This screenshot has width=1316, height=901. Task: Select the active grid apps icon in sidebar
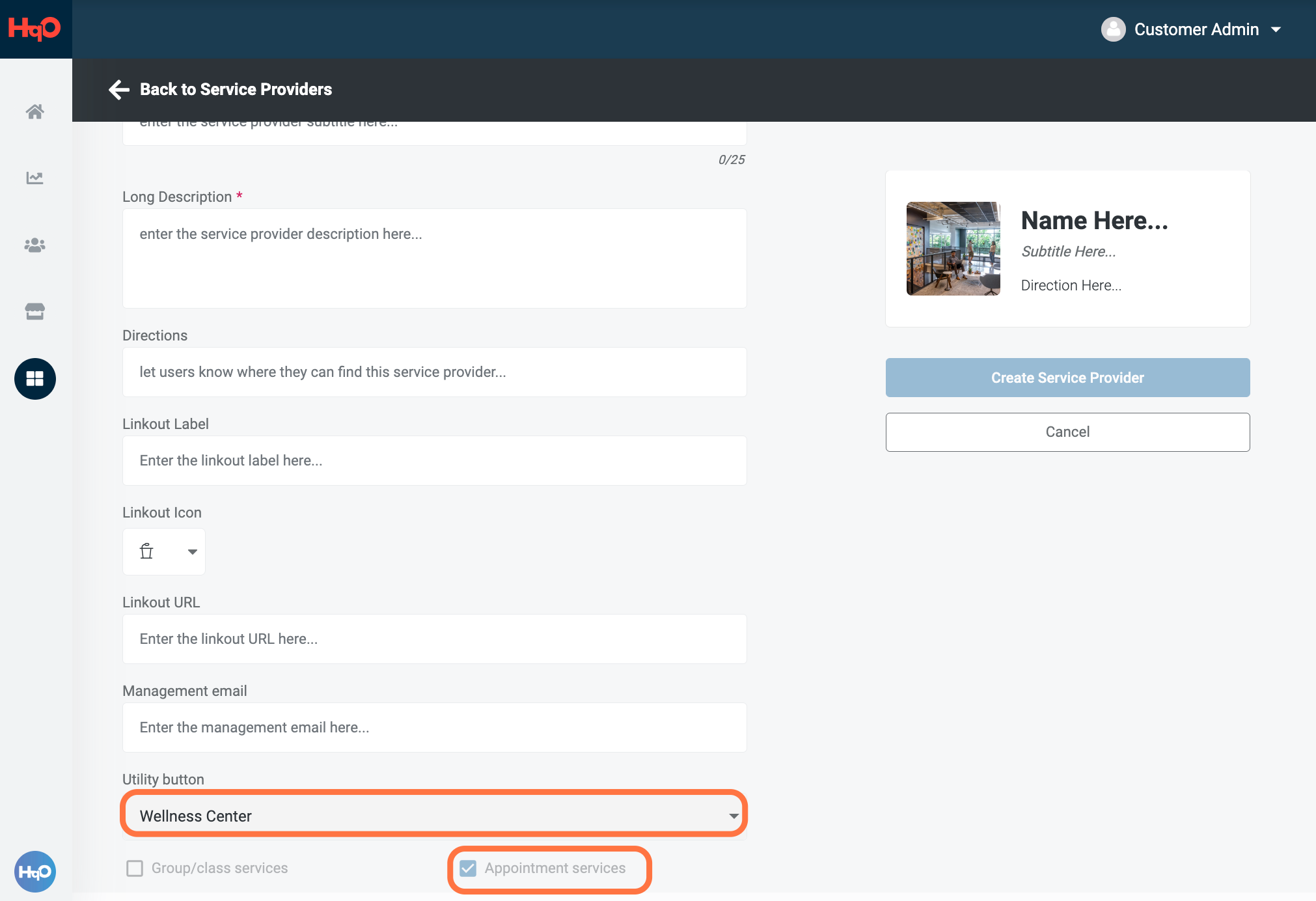tap(35, 379)
